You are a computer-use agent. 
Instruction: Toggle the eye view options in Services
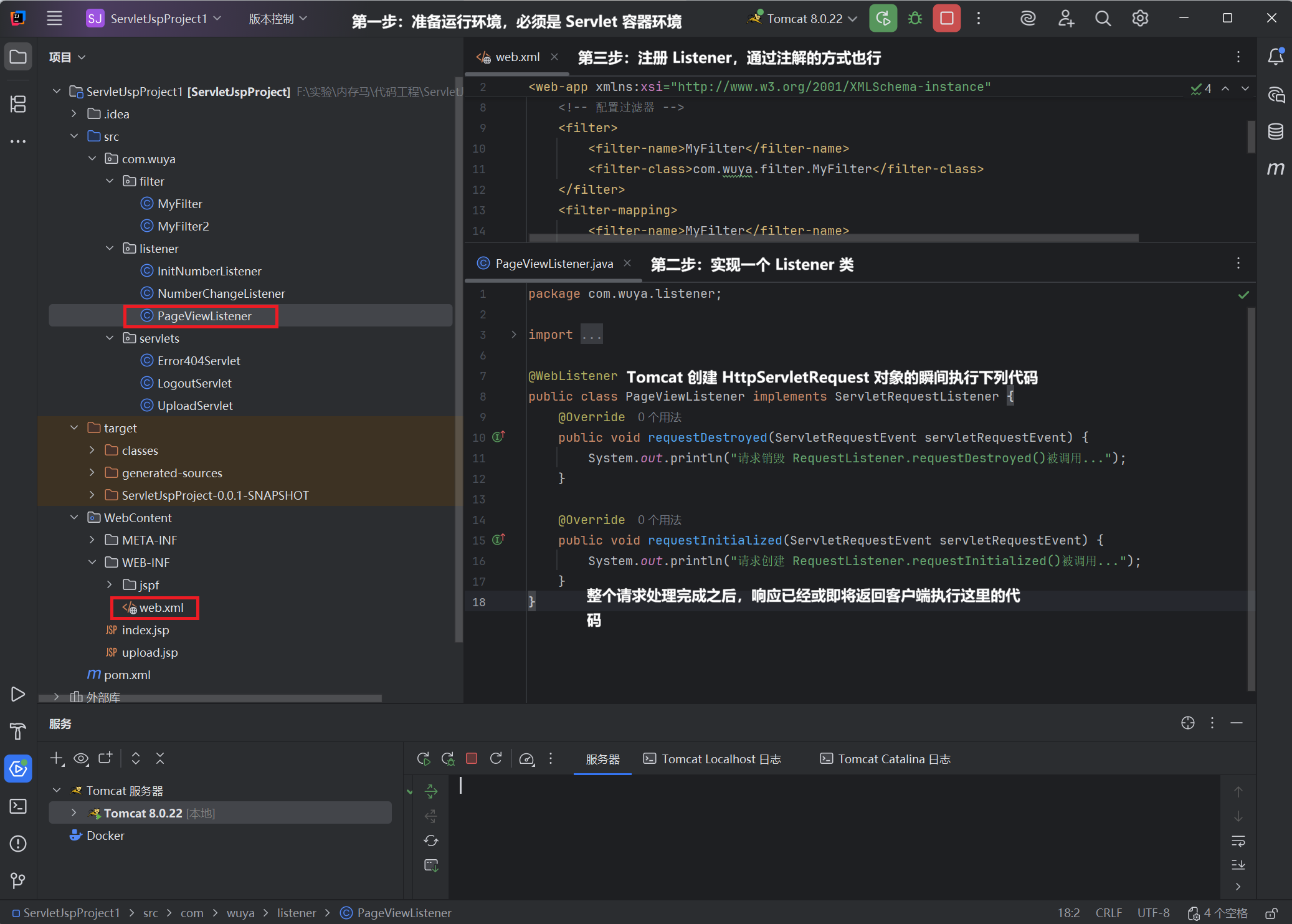[x=81, y=758]
